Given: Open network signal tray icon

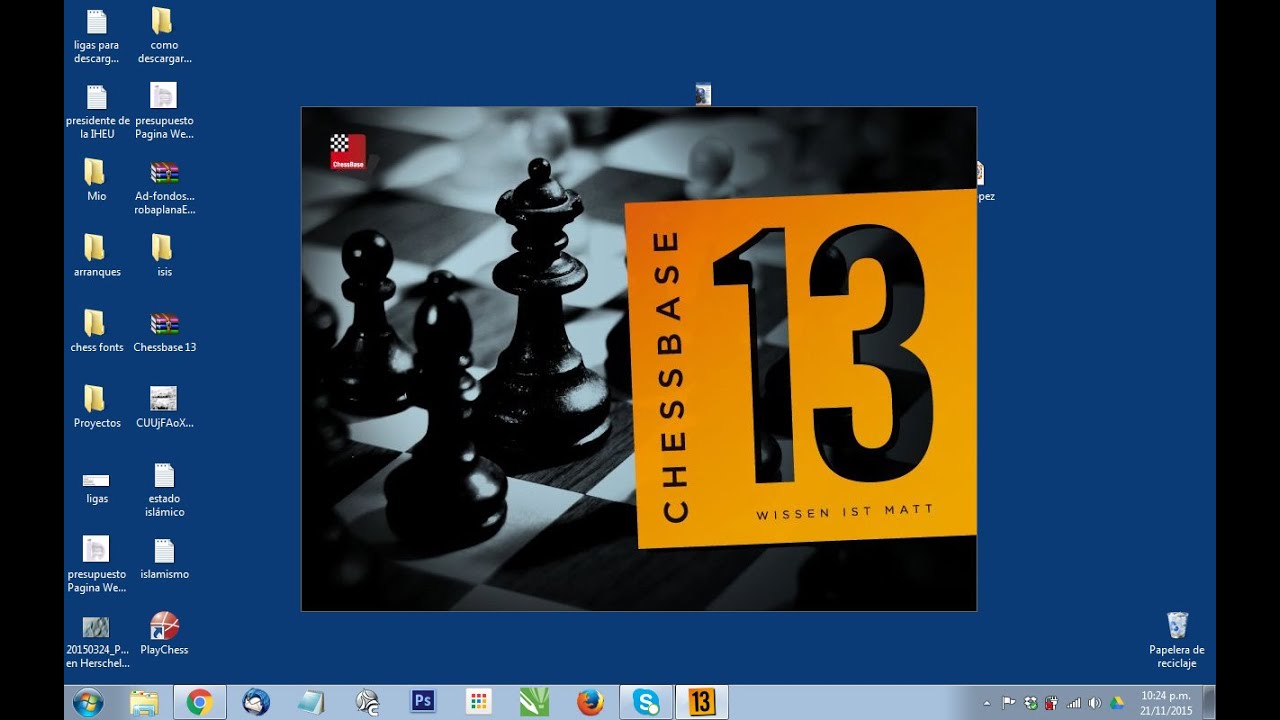Looking at the screenshot, I should [1073, 703].
